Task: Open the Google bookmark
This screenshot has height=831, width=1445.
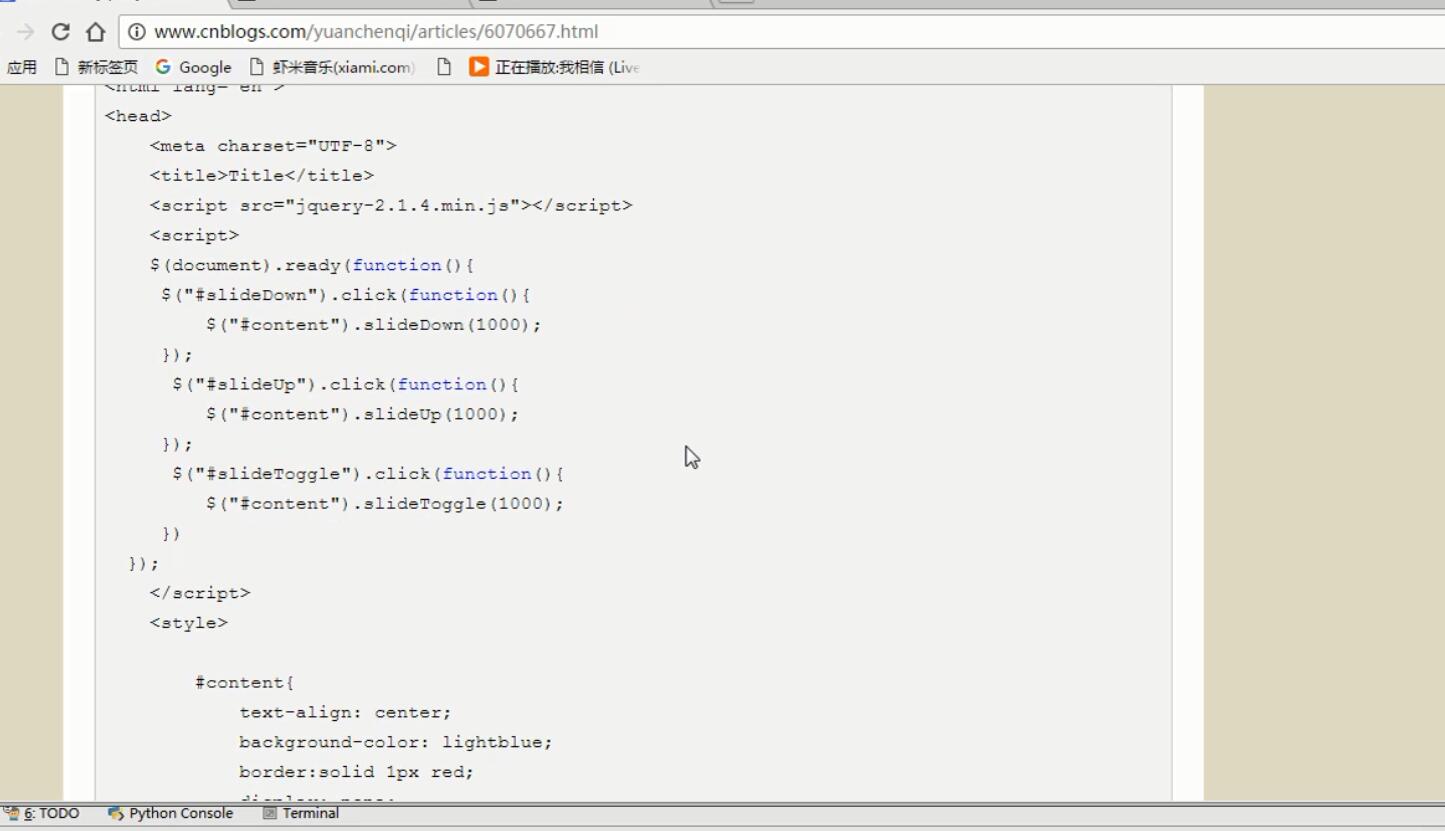Action: click(x=194, y=67)
